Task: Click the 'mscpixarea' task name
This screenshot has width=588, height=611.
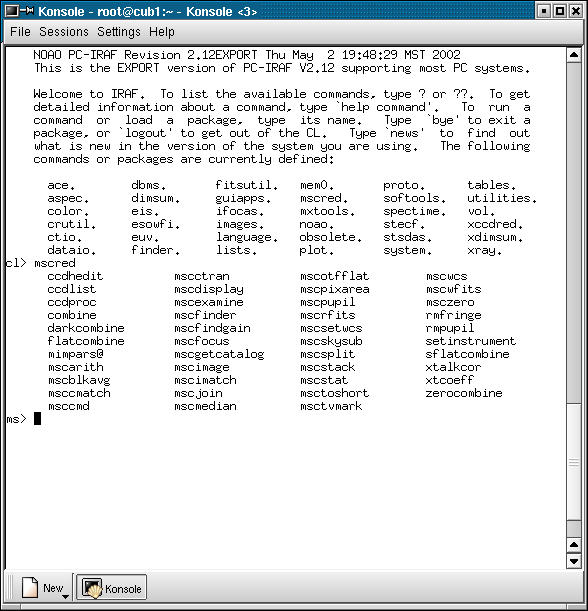Action: (x=334, y=290)
